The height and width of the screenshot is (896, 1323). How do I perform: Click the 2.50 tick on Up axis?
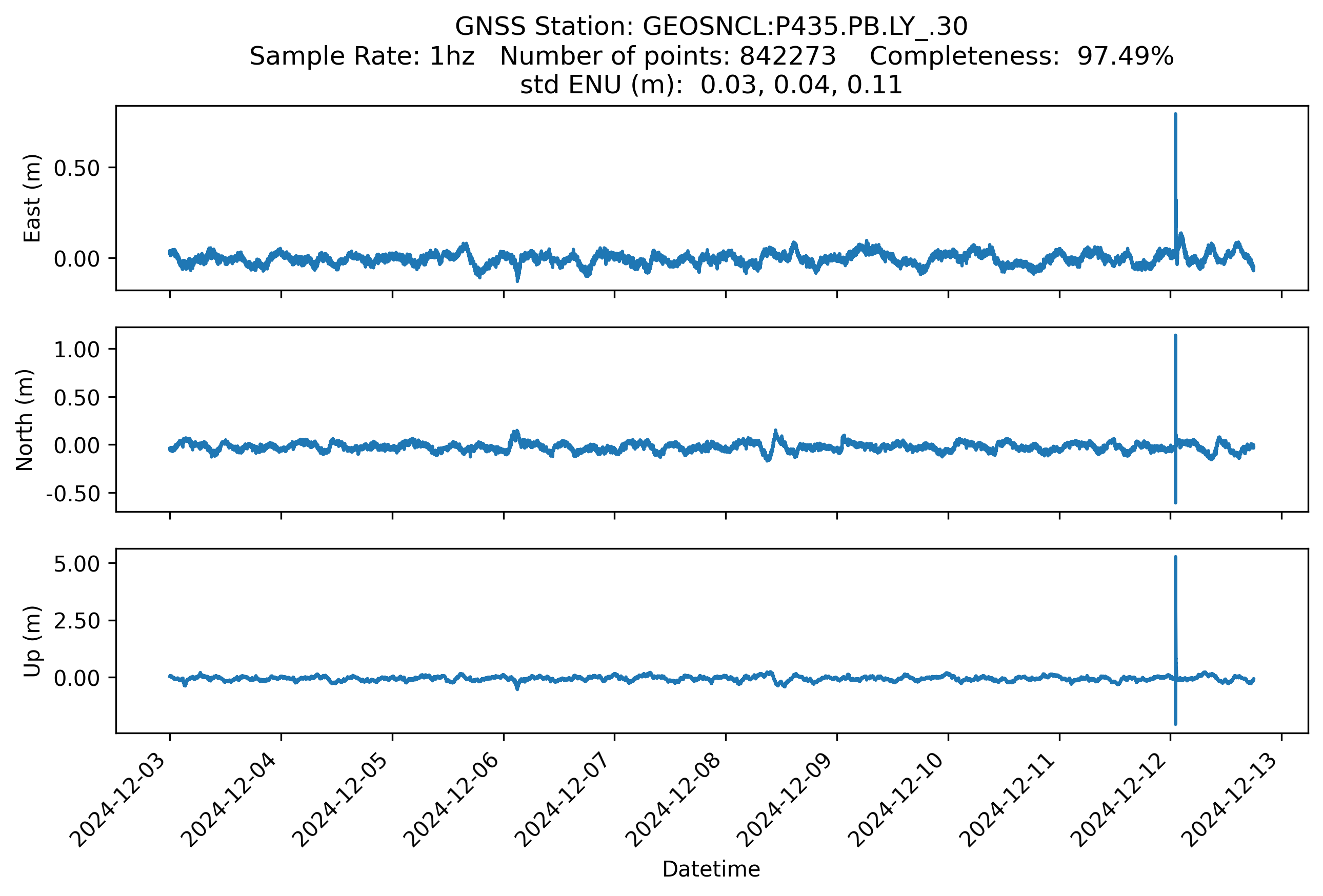[76, 621]
